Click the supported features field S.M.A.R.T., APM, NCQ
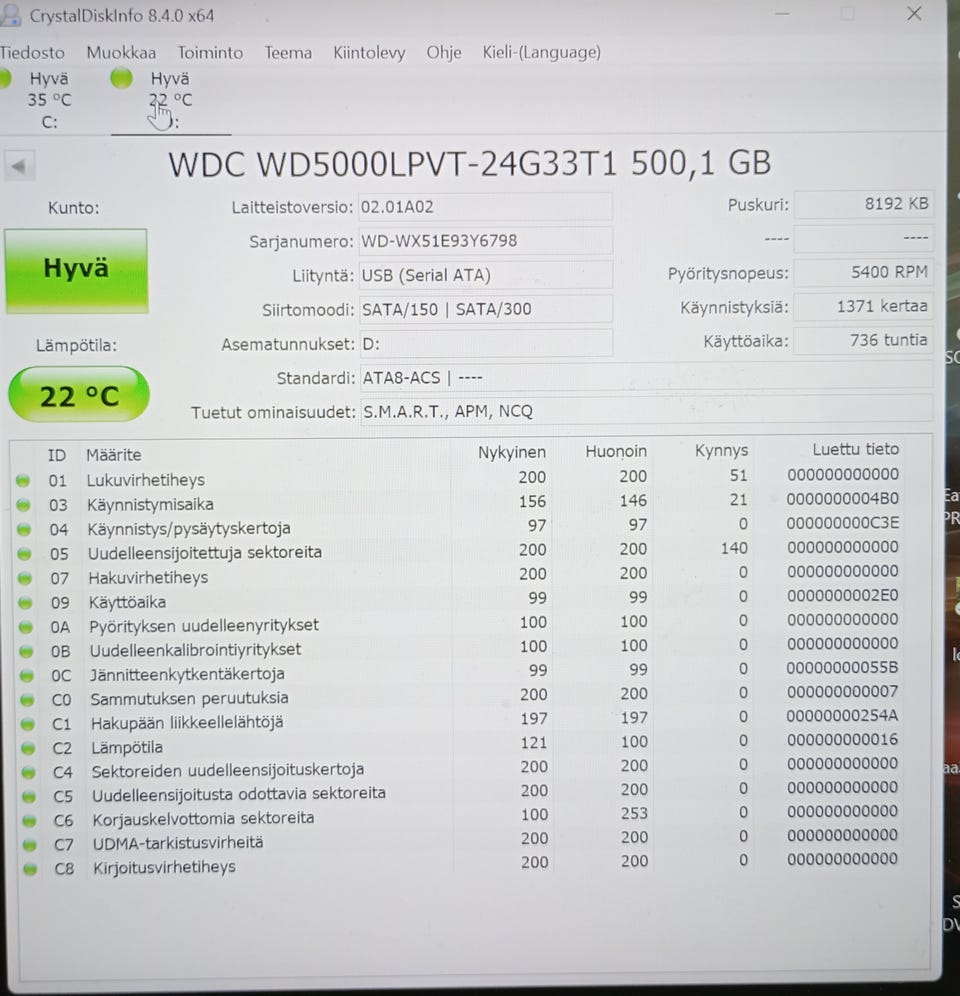The image size is (960, 996). (646, 411)
